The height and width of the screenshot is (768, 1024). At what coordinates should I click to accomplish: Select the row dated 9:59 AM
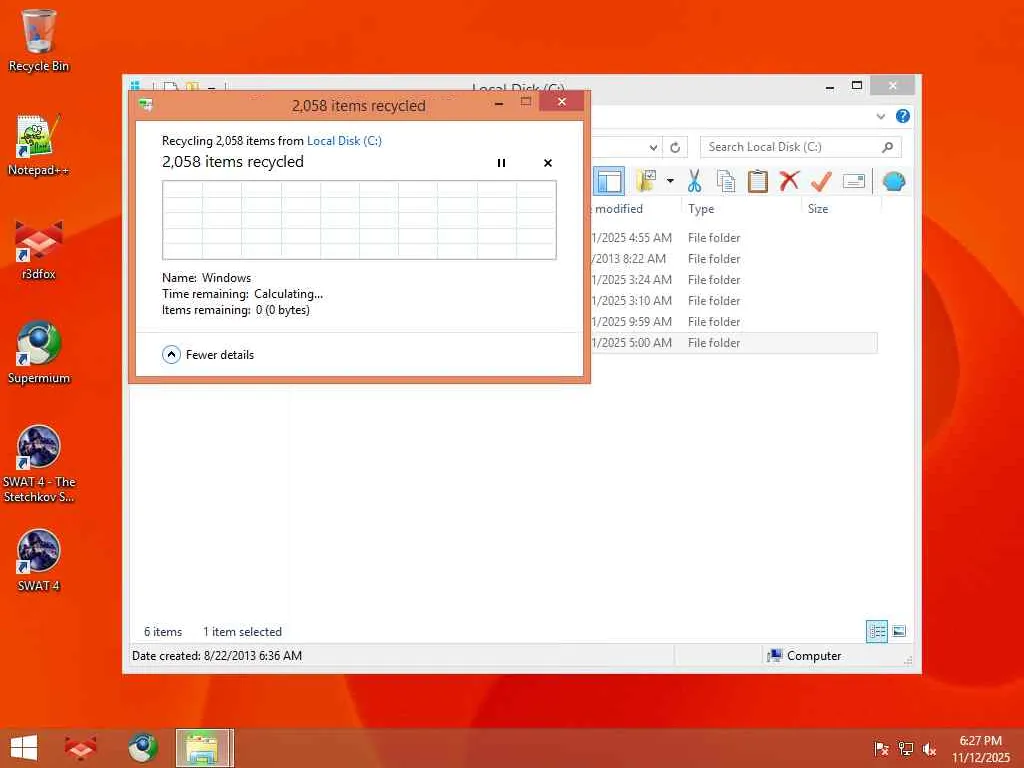pyautogui.click(x=734, y=321)
